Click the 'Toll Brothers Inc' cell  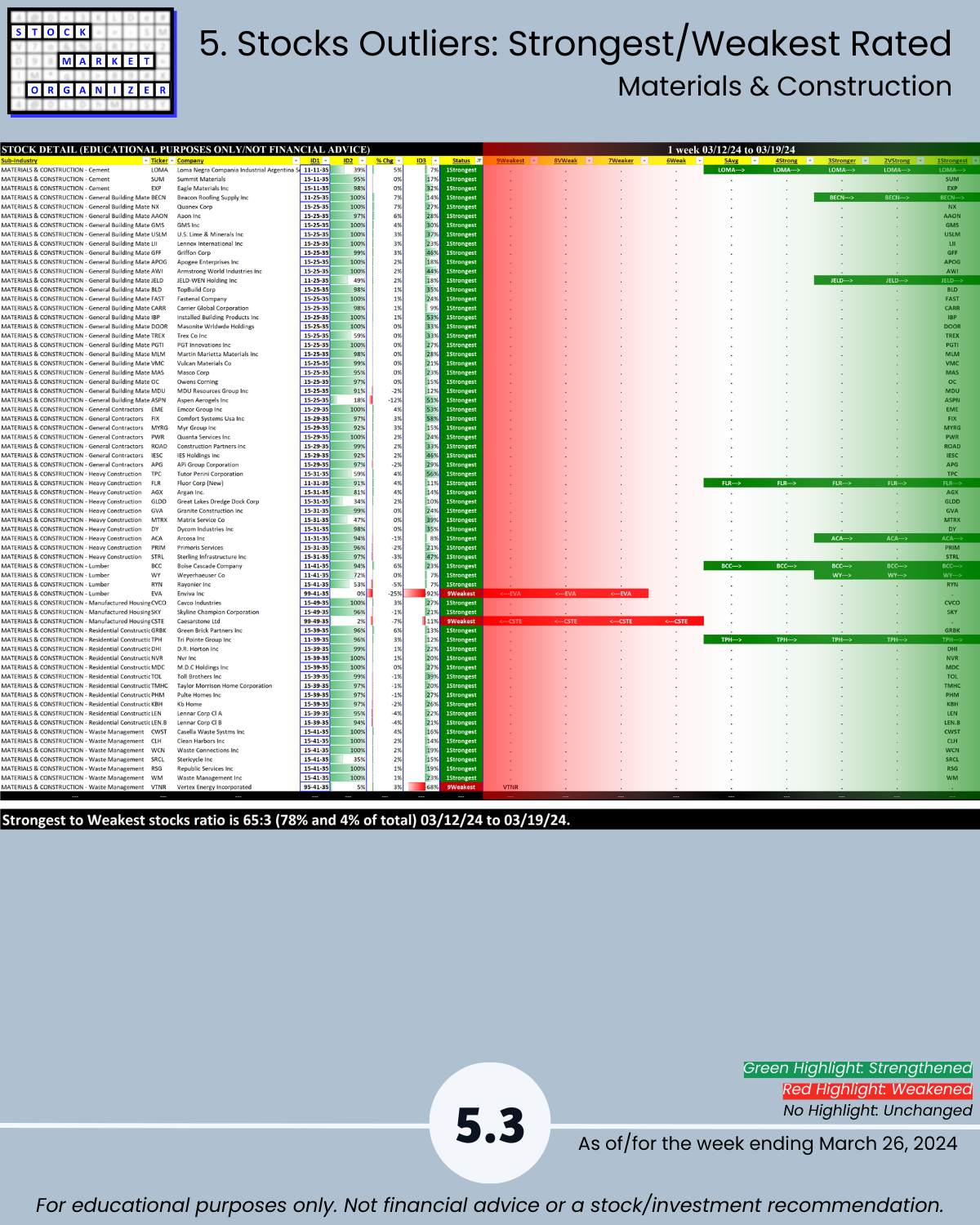pos(238,676)
